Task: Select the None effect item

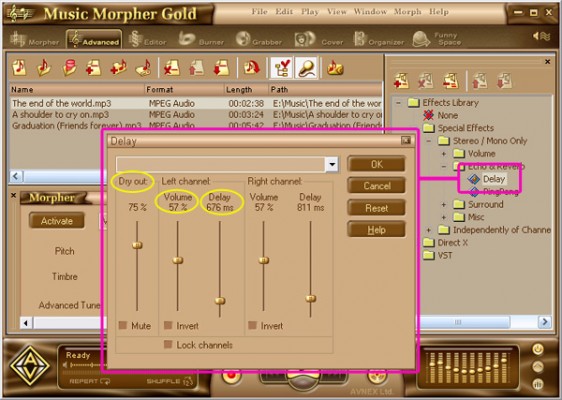Action: [x=448, y=115]
